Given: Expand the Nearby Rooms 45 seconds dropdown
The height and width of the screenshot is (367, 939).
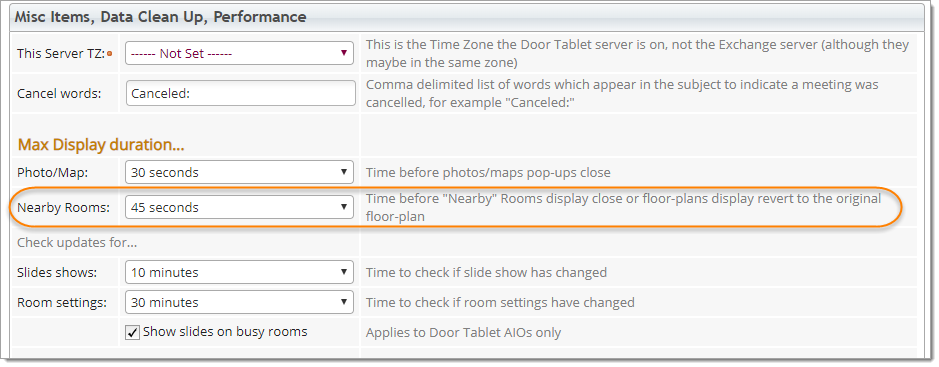Looking at the screenshot, I should tap(239, 207).
